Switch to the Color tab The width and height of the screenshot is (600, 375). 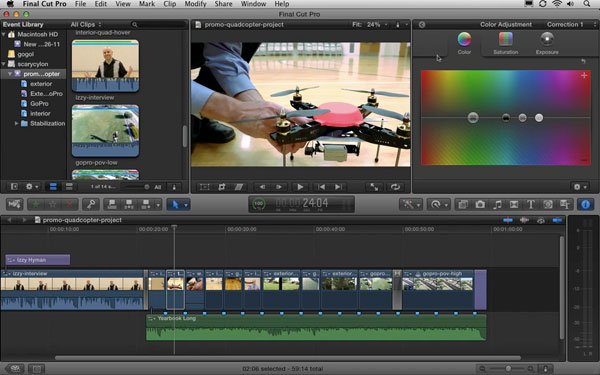(464, 43)
